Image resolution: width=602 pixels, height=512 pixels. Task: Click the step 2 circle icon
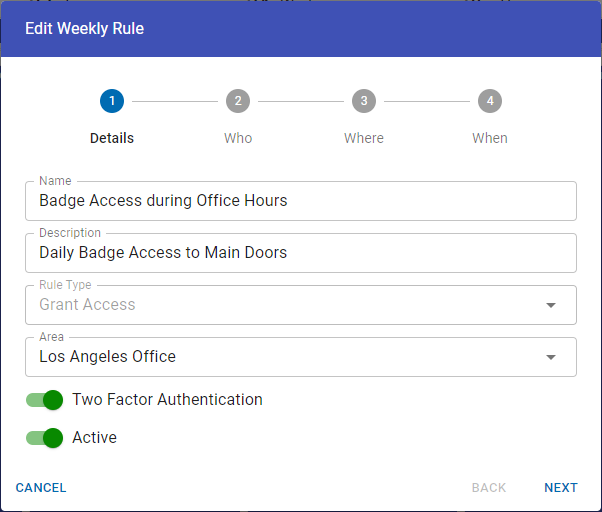click(x=238, y=101)
